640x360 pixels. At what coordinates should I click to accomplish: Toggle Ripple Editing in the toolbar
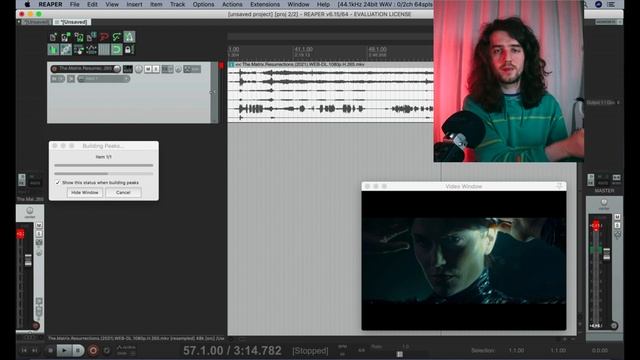78,50
